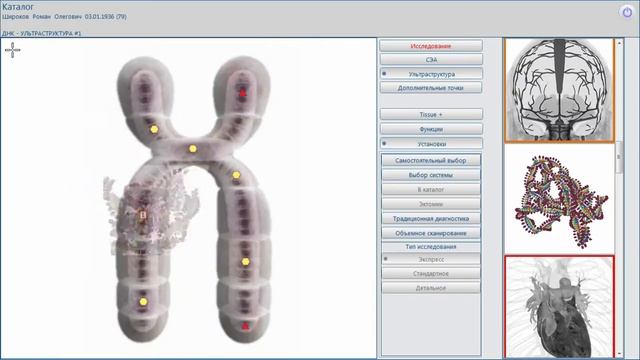
Task: Open the heart thumbnail
Action: 560,307
